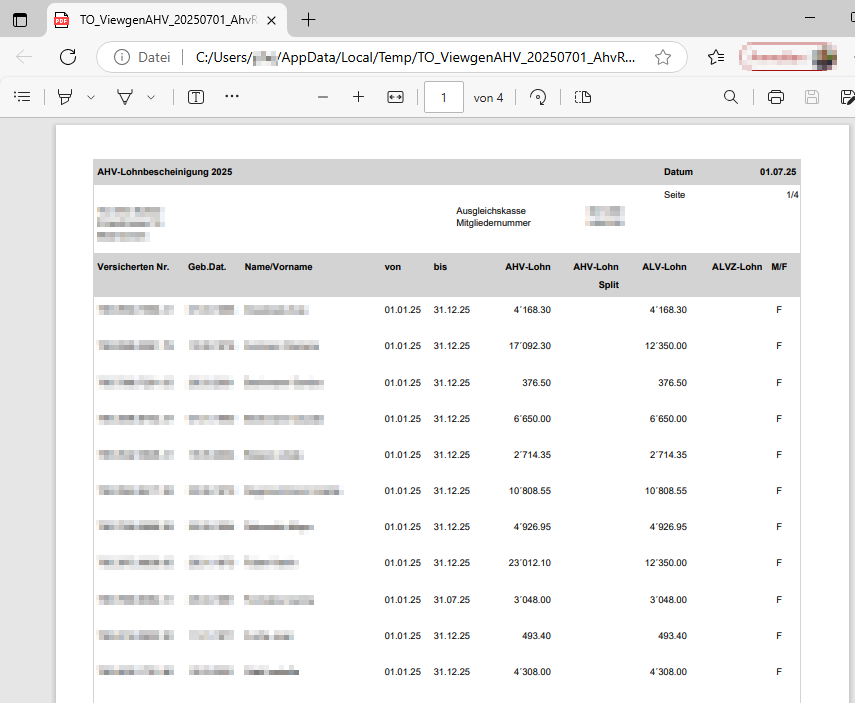The height and width of the screenshot is (703, 855).
Task: Click the 'Mitgliedernummer' label
Action: click(493, 223)
